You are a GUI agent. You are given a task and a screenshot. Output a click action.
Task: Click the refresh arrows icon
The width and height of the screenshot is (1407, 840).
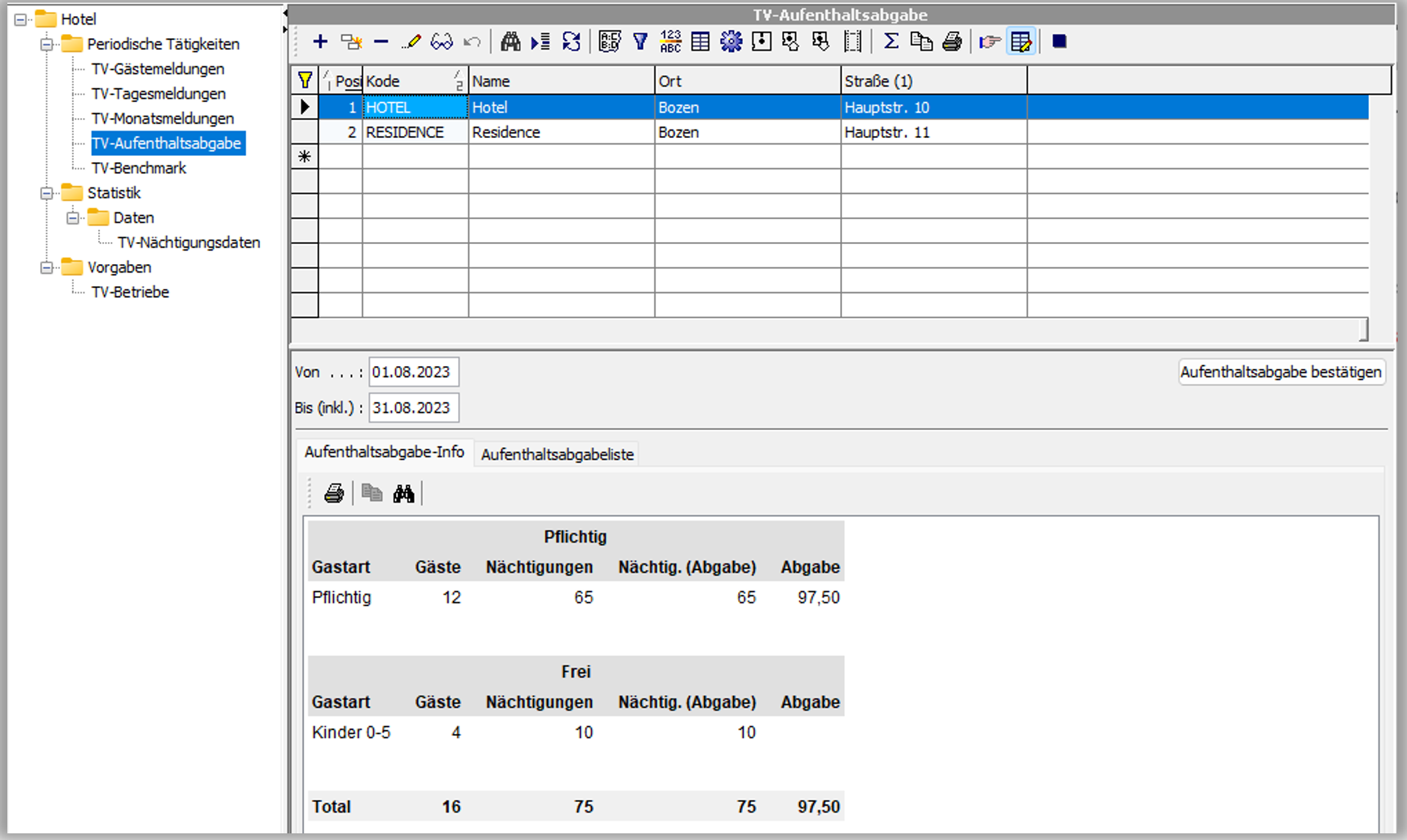tap(571, 42)
